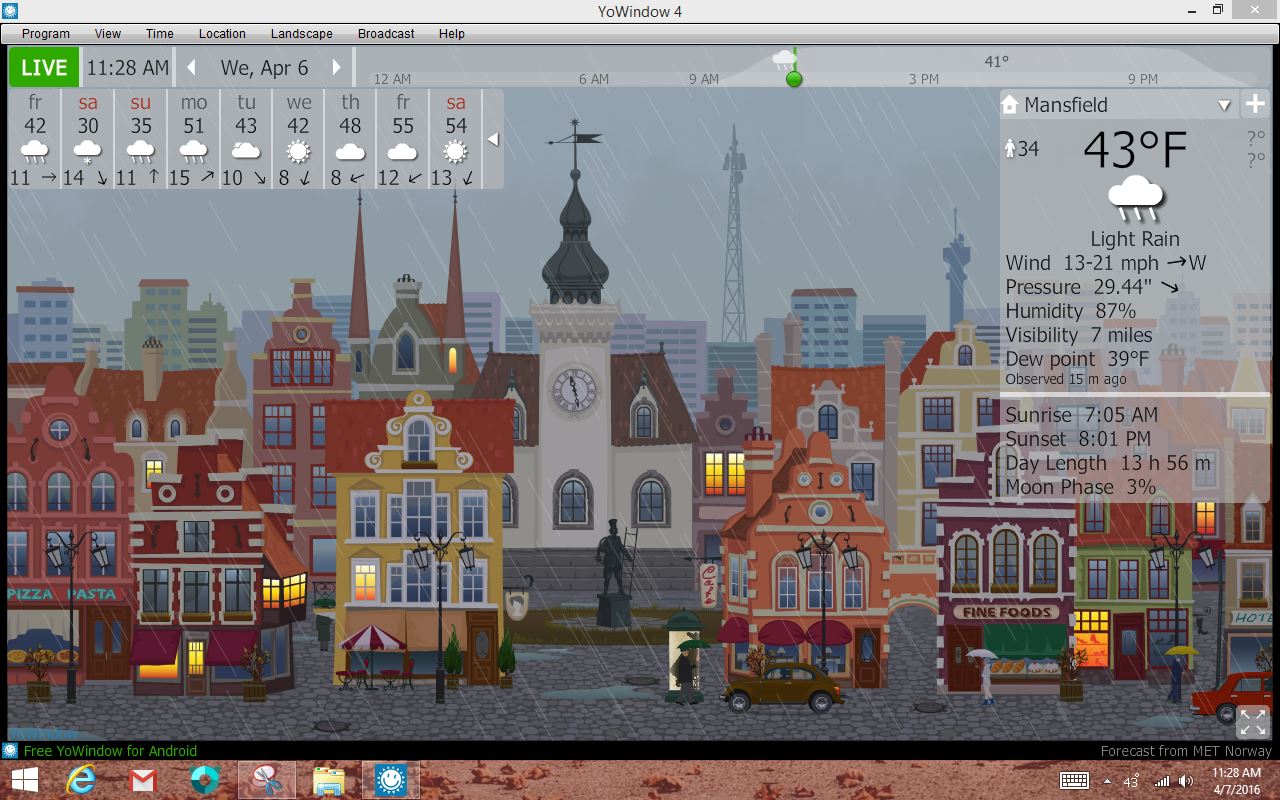Add a new location with plus icon

coord(1254,104)
